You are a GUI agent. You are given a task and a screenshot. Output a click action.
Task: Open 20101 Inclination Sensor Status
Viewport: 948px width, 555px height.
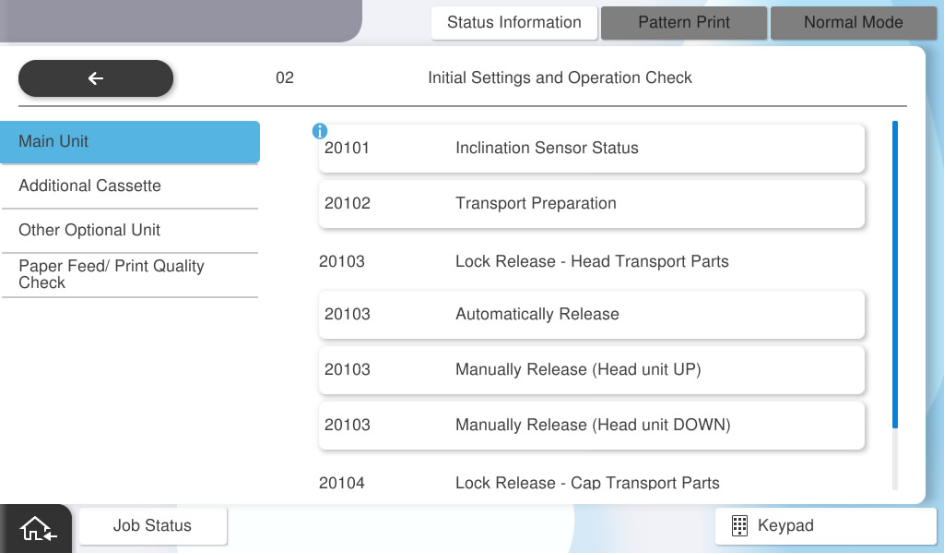coord(591,149)
